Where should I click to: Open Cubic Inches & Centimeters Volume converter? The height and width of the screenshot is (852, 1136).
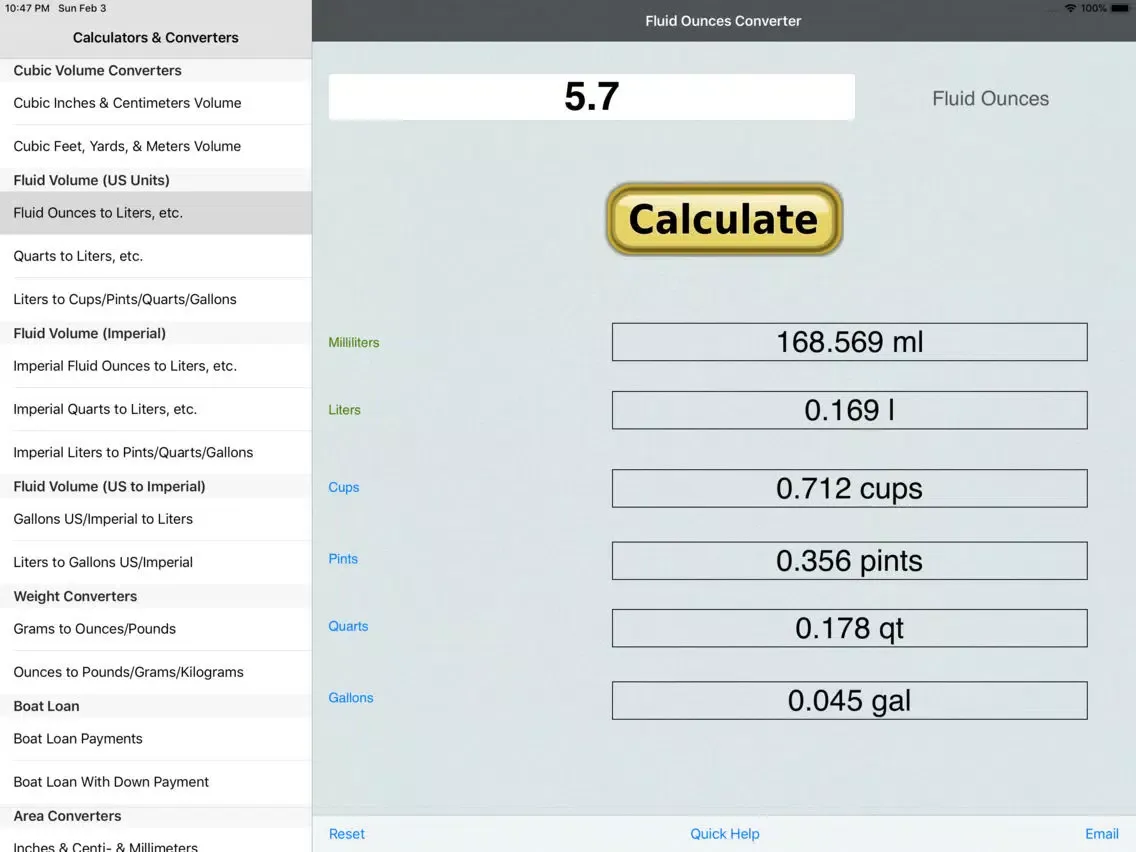point(156,103)
